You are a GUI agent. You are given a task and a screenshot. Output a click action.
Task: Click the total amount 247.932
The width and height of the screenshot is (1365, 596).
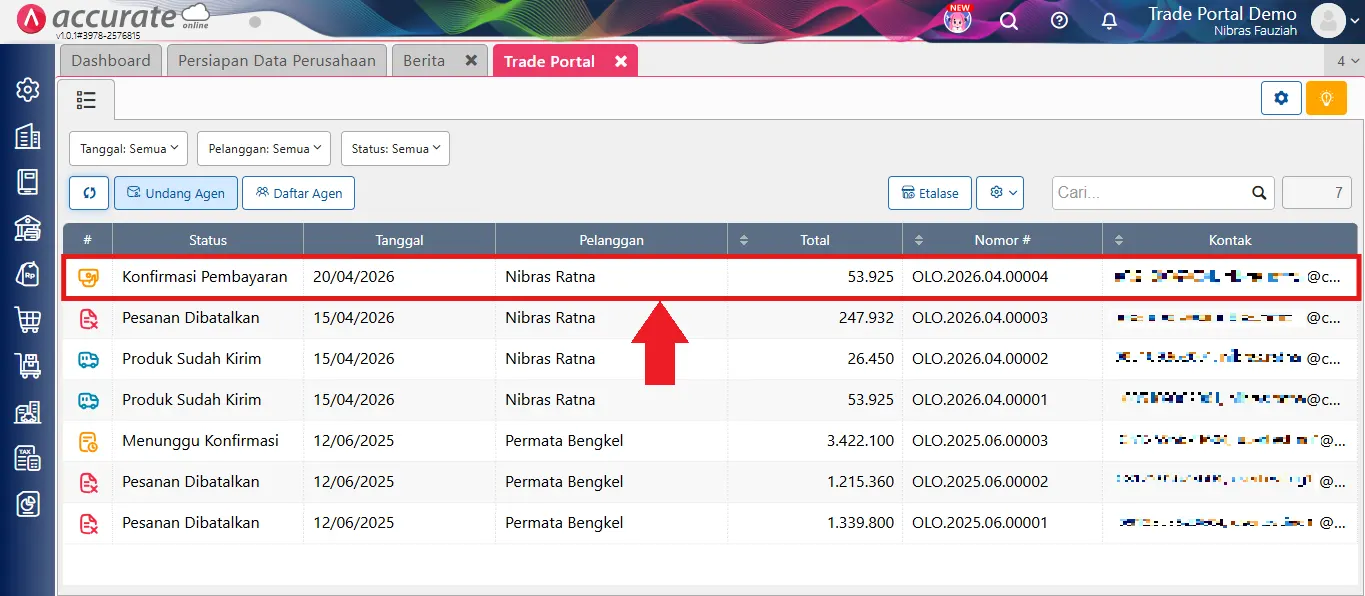click(x=866, y=318)
